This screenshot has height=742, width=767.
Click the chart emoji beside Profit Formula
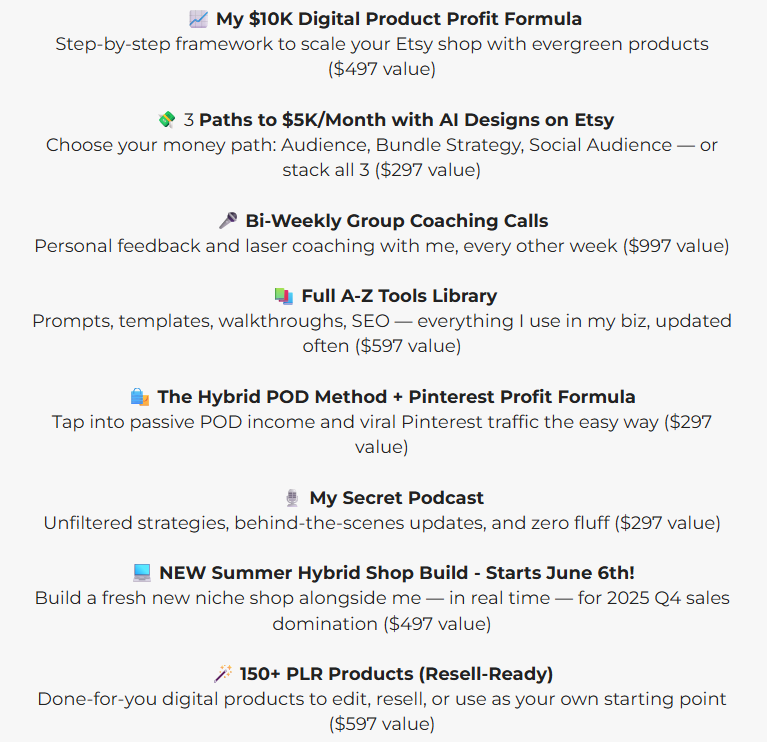point(199,19)
